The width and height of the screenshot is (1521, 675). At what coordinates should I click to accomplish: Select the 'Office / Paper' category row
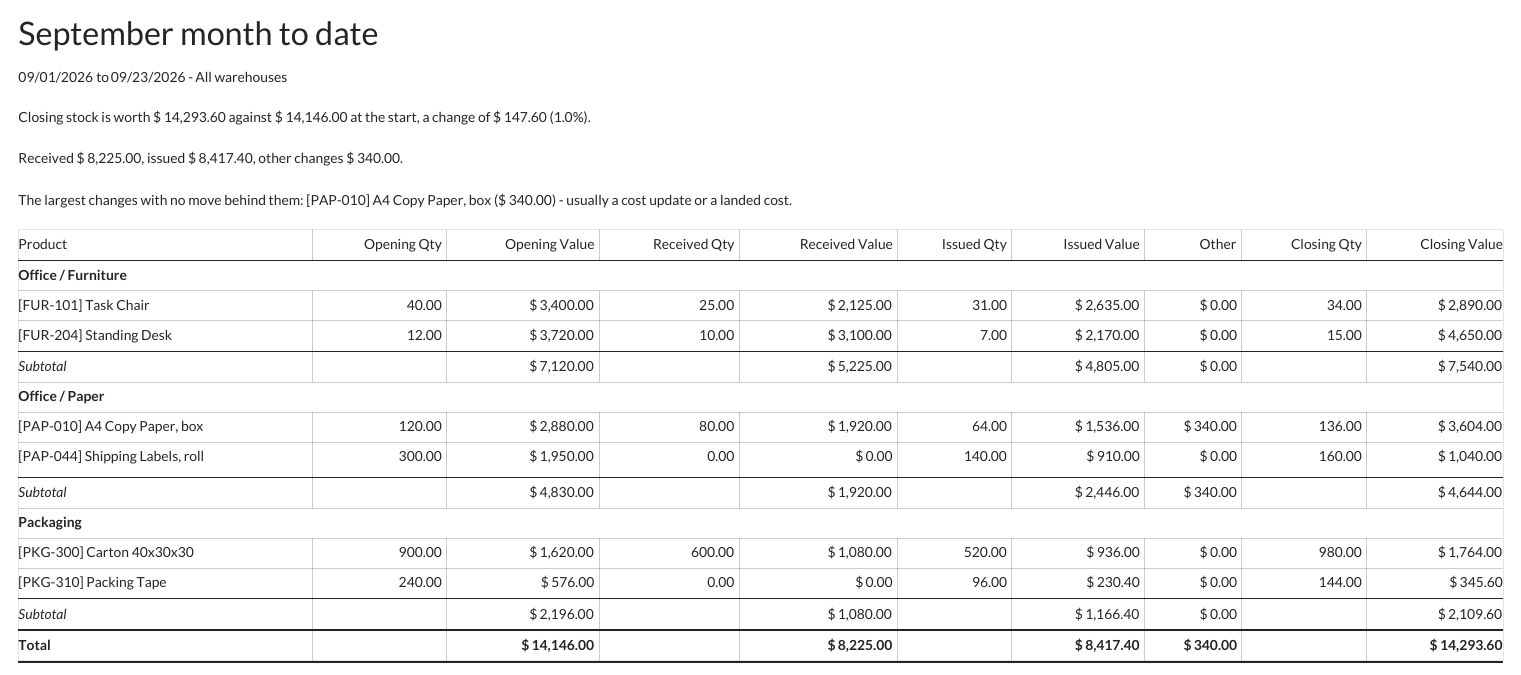pos(760,396)
